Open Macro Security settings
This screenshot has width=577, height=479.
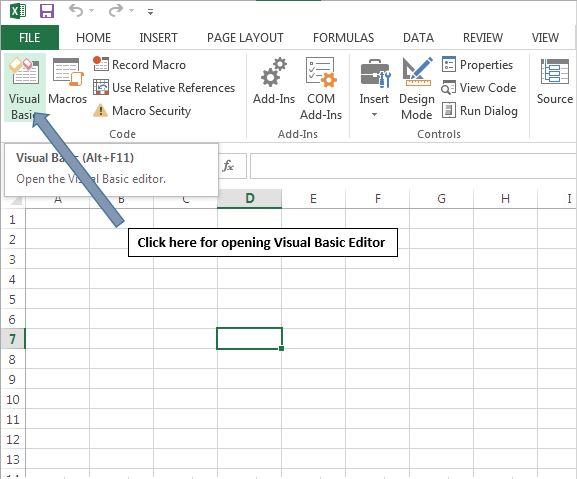(x=142, y=111)
